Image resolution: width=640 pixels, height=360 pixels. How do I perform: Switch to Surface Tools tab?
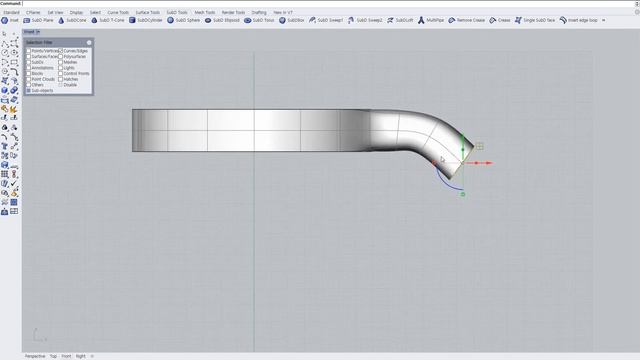(148, 13)
